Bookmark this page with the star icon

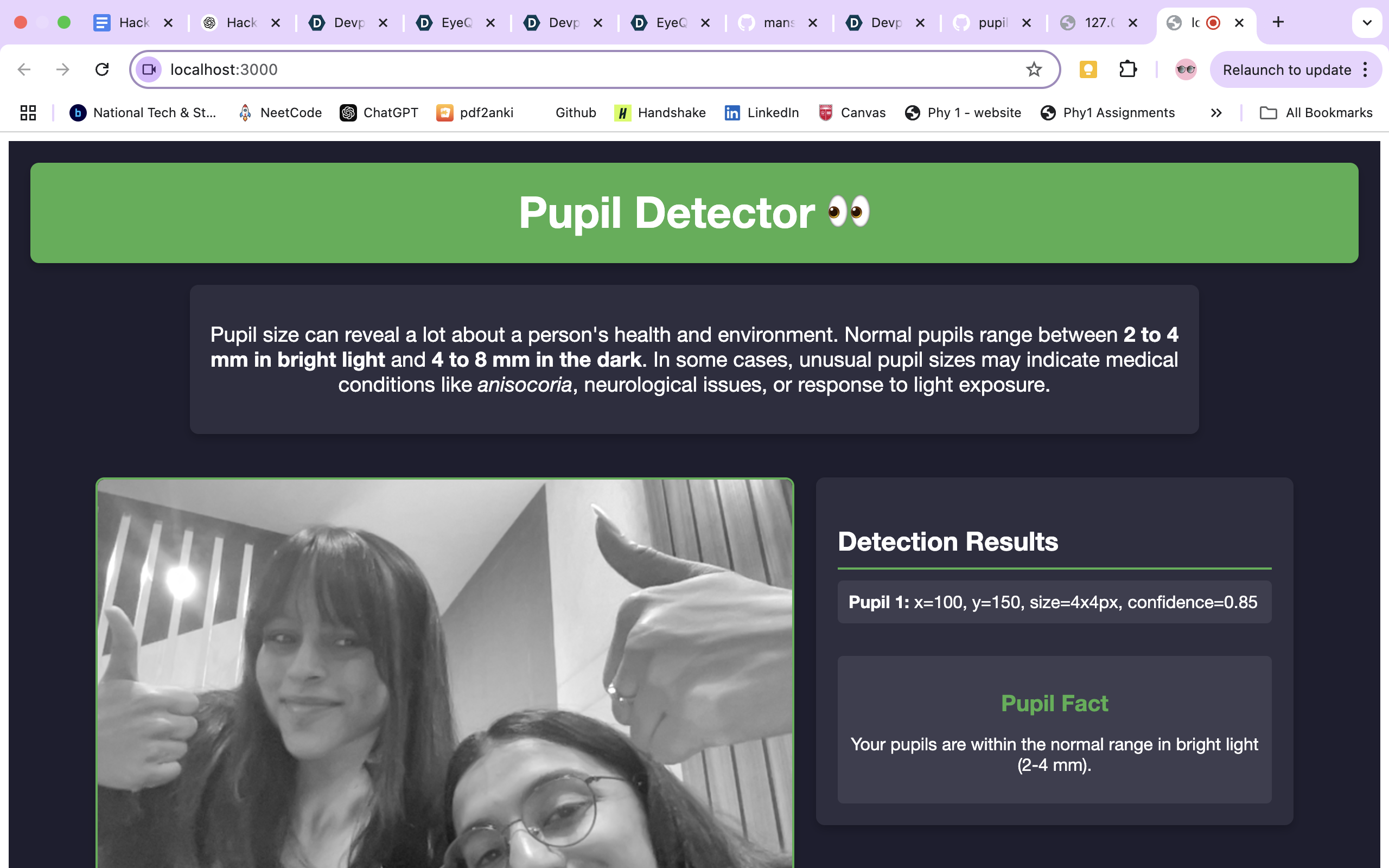point(1034,69)
